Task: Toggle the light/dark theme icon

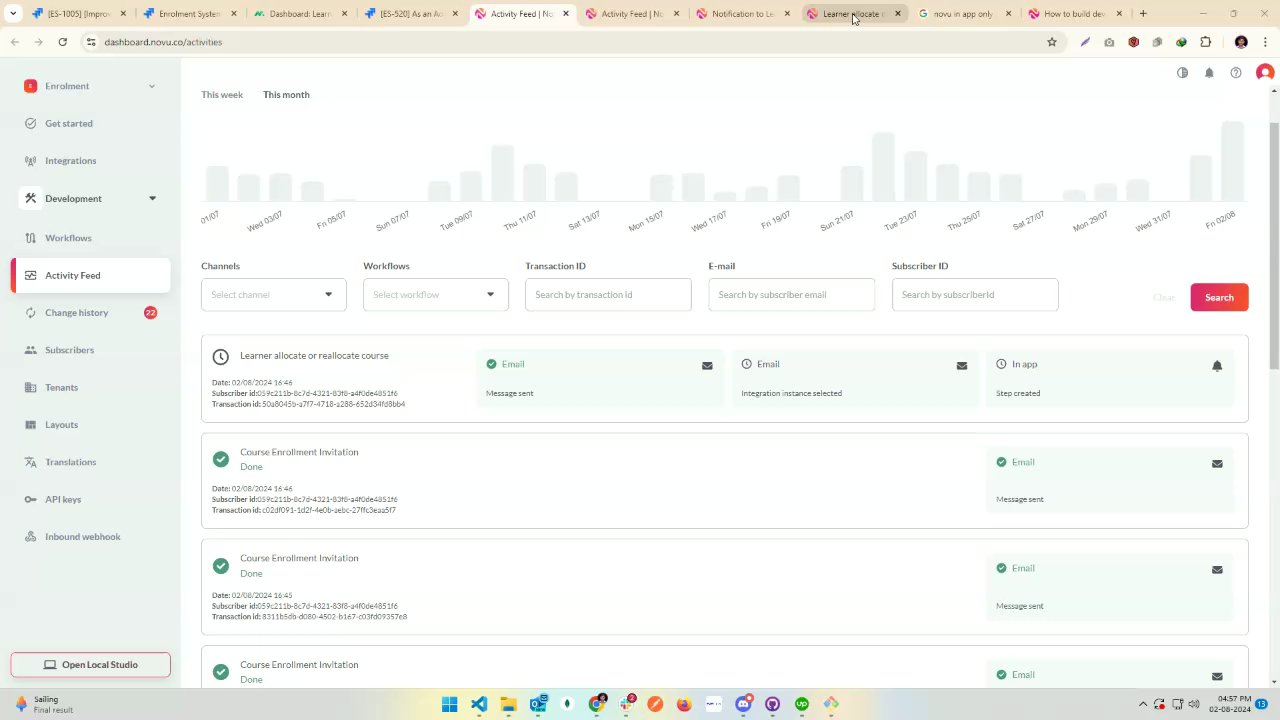Action: tap(1182, 73)
